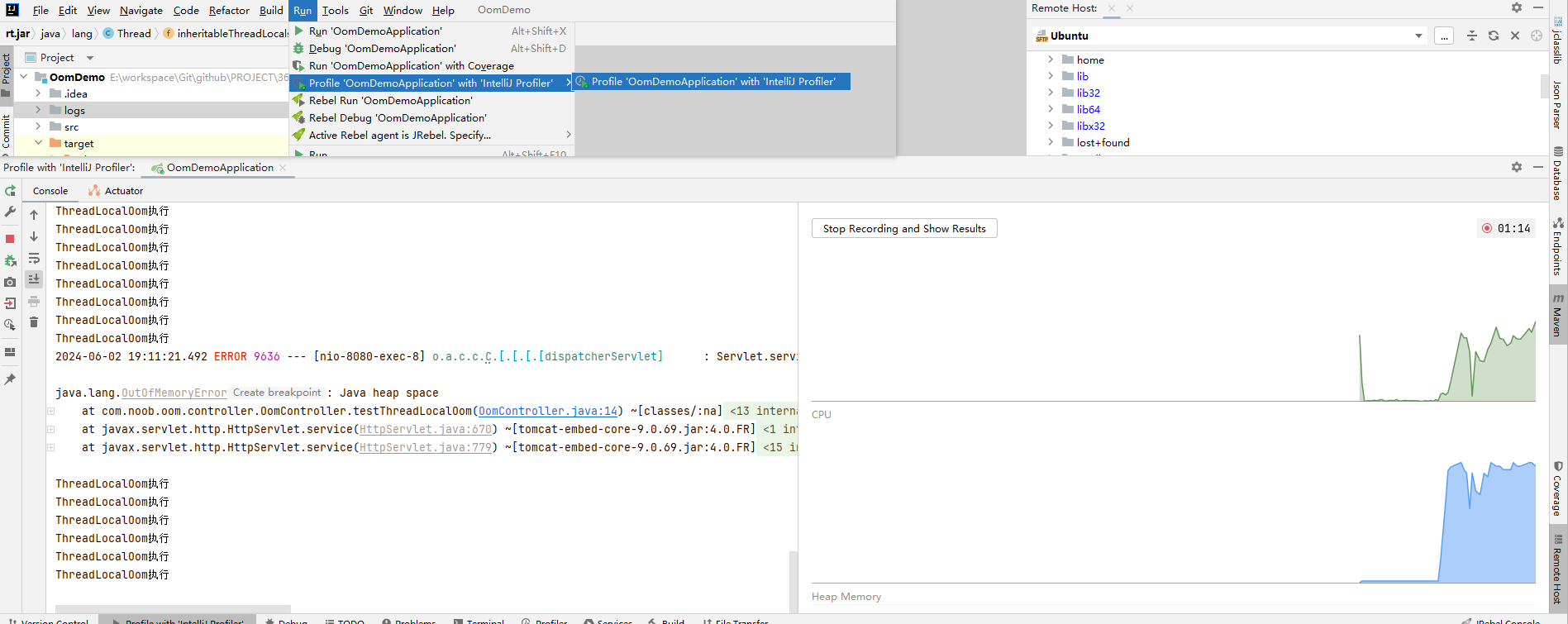Open the Project view mode dropdown
The width and height of the screenshot is (1568, 624).
pyautogui.click(x=90, y=58)
